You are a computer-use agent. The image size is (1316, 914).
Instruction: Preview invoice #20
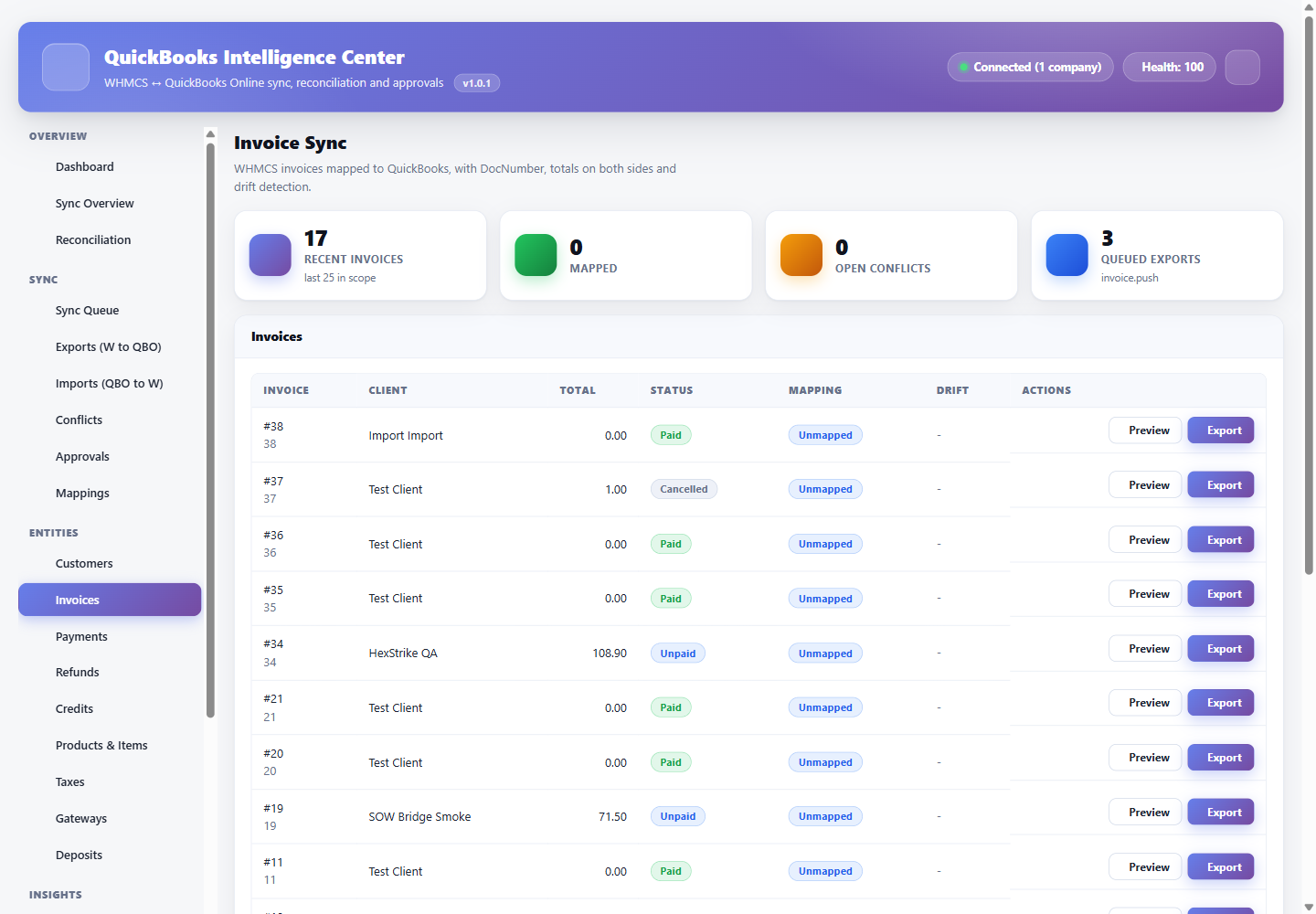click(1145, 758)
